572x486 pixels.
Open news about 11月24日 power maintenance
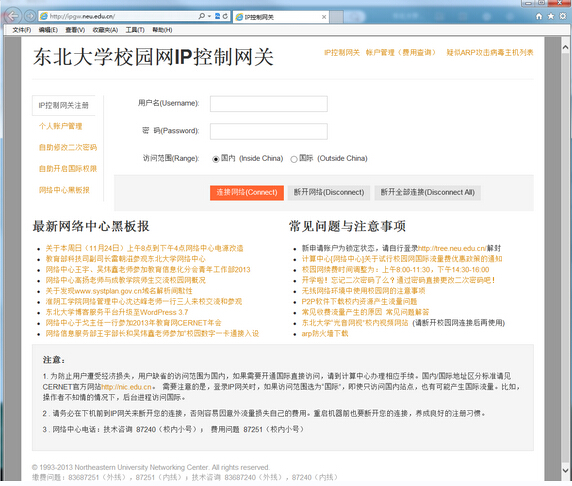tap(144, 248)
